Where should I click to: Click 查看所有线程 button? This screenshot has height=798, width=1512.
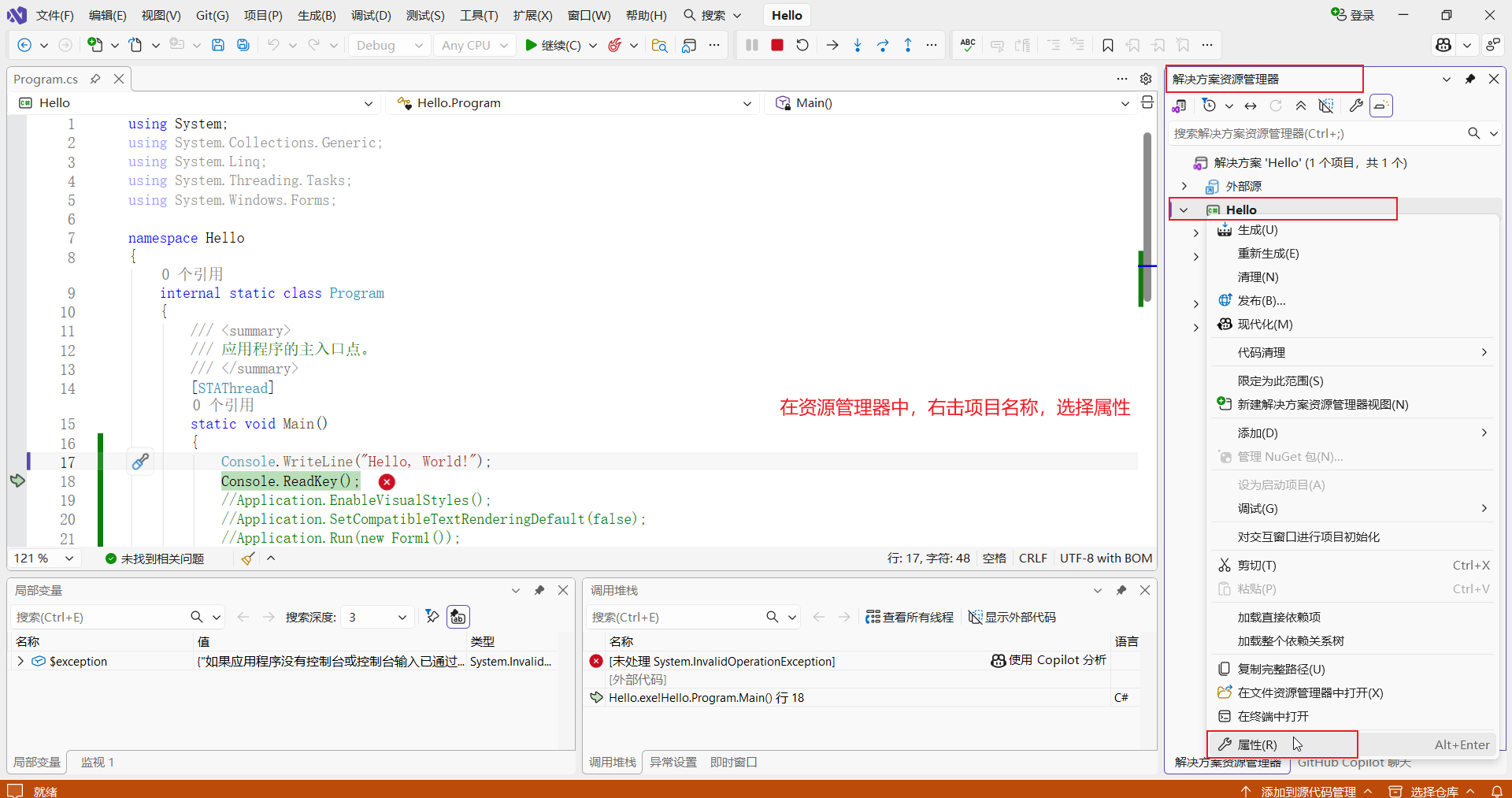click(910, 617)
